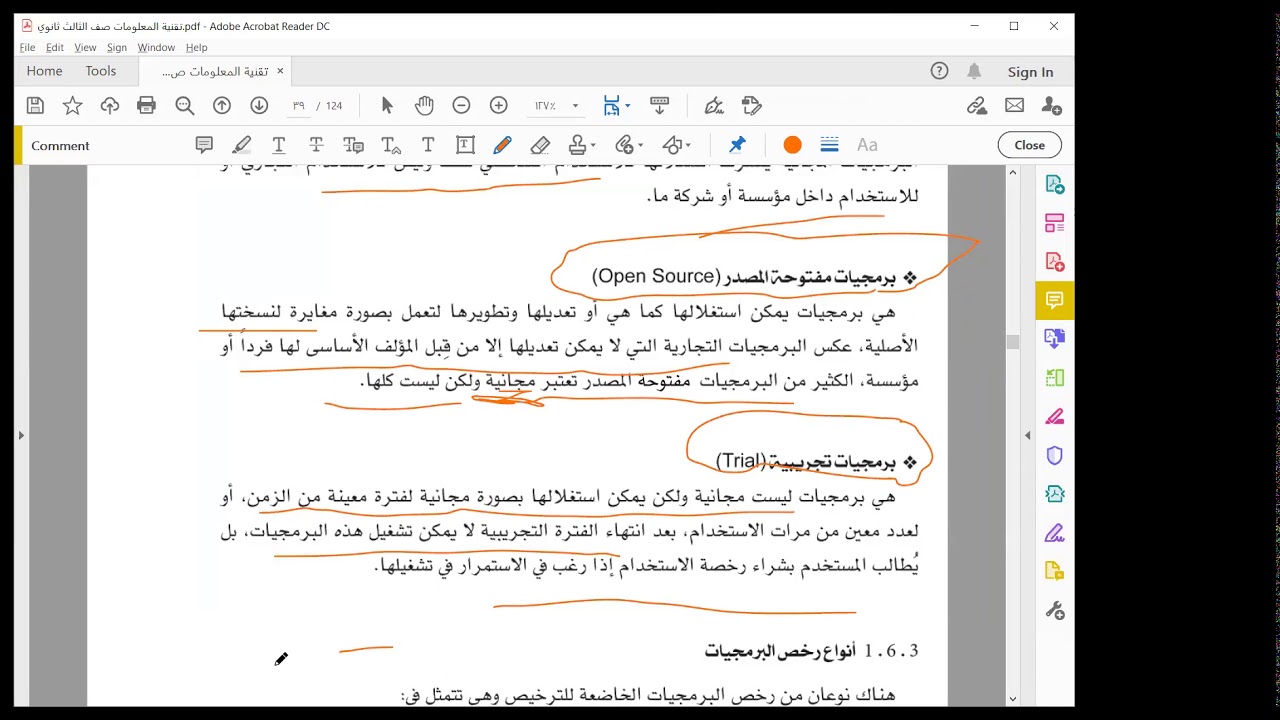This screenshot has width=1280, height=720.
Task: Open Protect shield tool in sidebar
Action: point(1054,455)
